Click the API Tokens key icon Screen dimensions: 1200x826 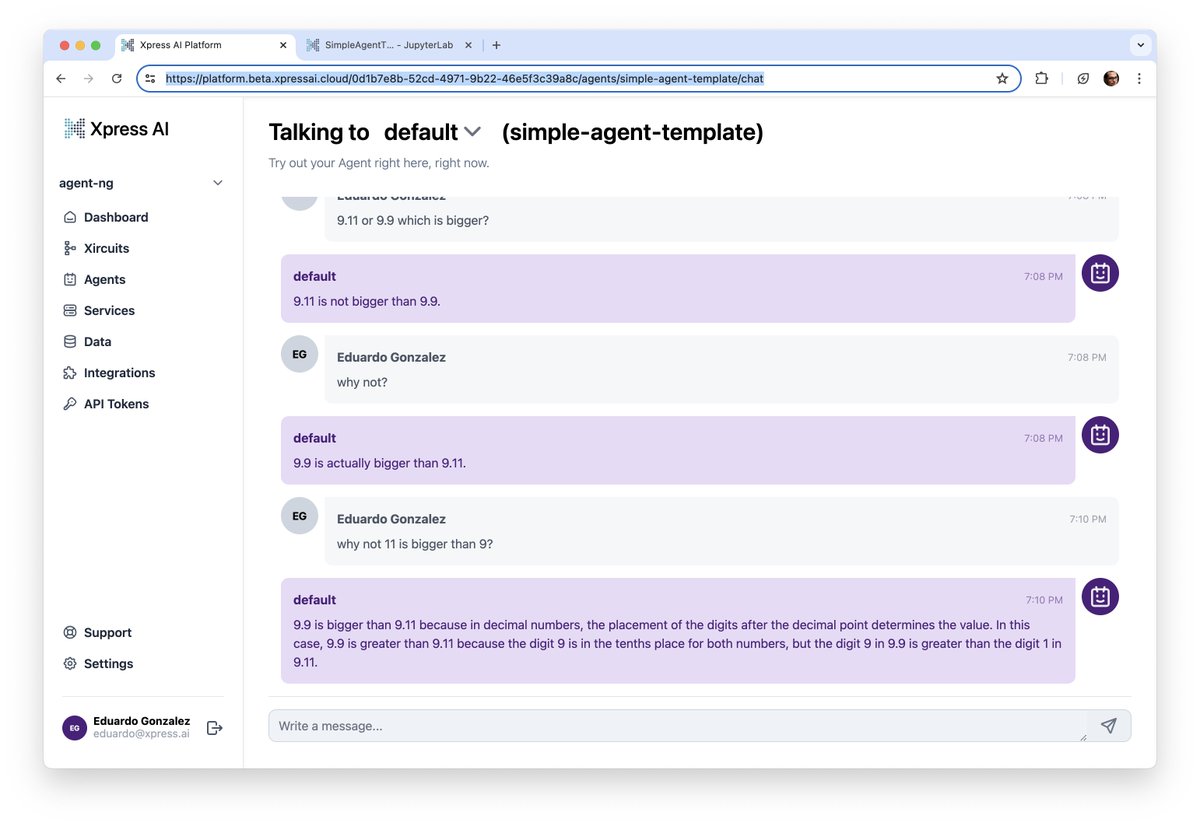point(70,403)
